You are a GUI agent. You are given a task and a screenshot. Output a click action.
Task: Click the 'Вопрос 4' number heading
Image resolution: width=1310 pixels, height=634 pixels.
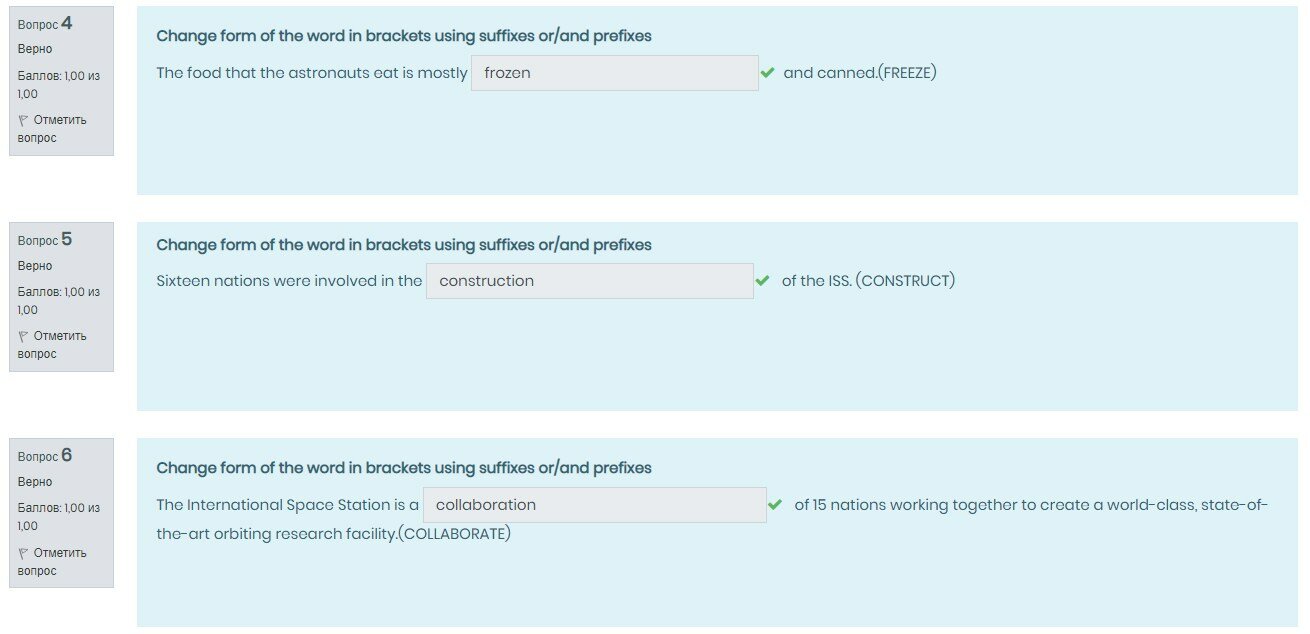(45, 24)
